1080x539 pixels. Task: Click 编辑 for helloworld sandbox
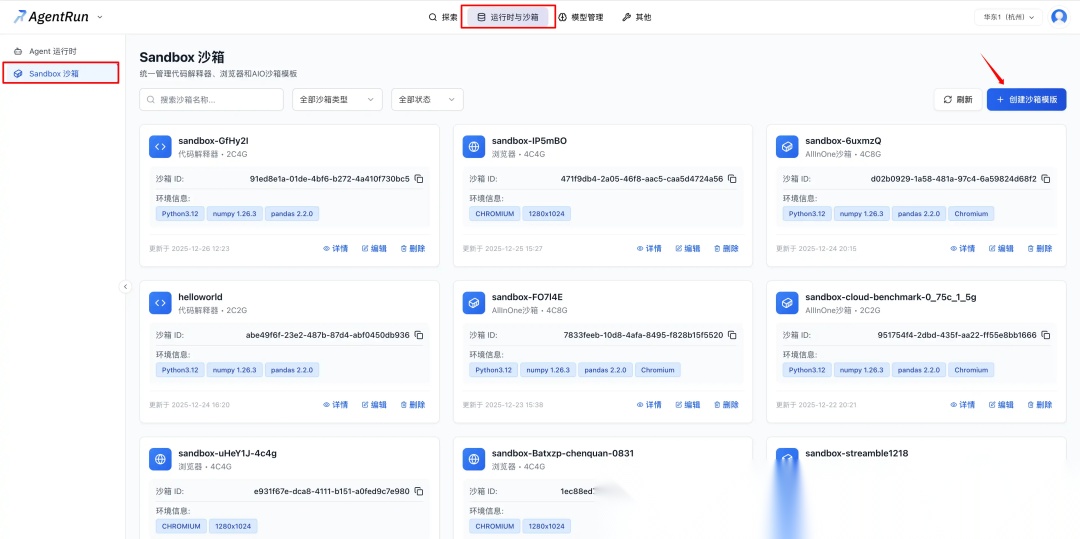point(374,405)
